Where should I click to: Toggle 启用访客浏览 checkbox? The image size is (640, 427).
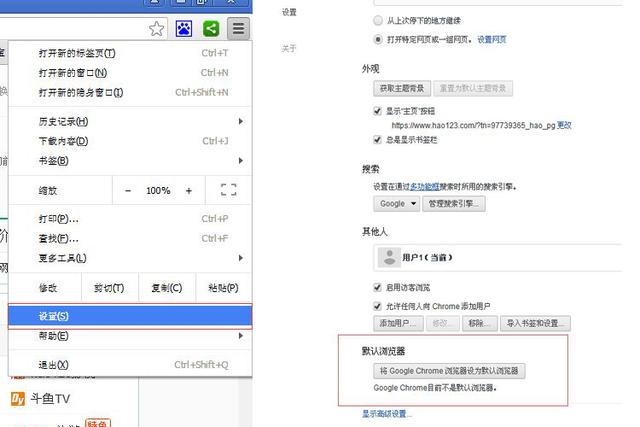(378, 287)
